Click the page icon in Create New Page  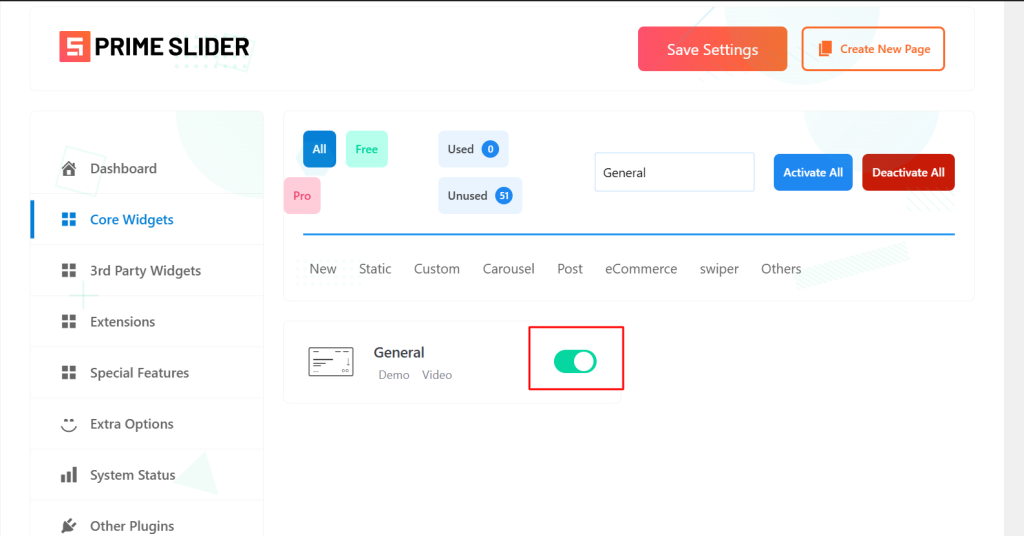pyautogui.click(x=825, y=49)
